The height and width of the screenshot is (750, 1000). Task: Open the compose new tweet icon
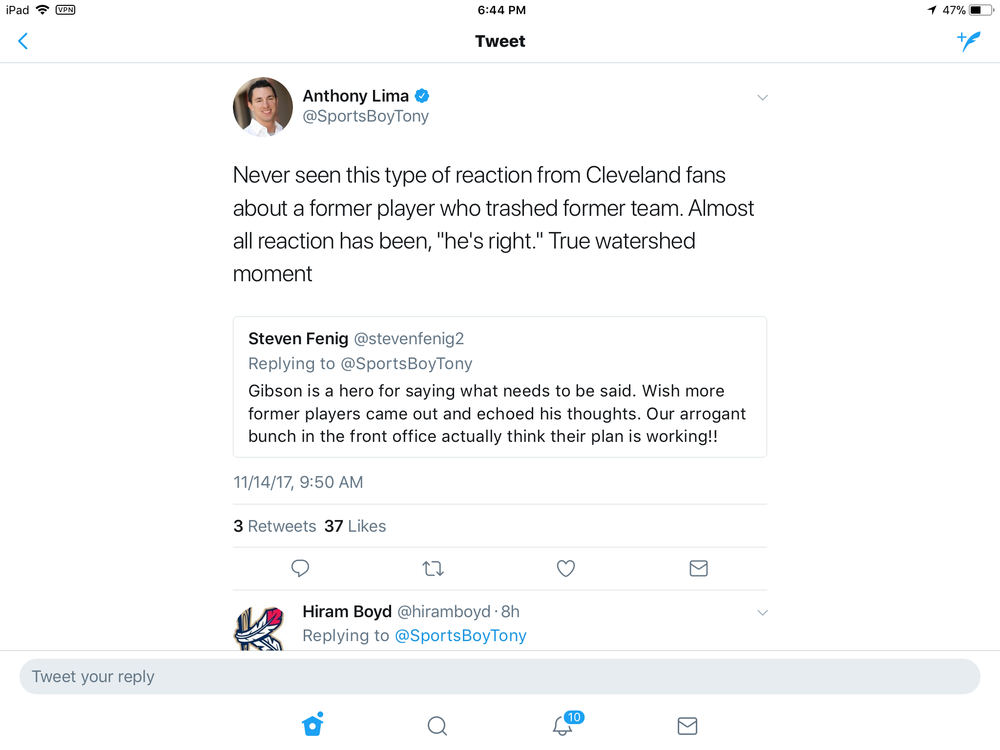pyautogui.click(x=968, y=41)
